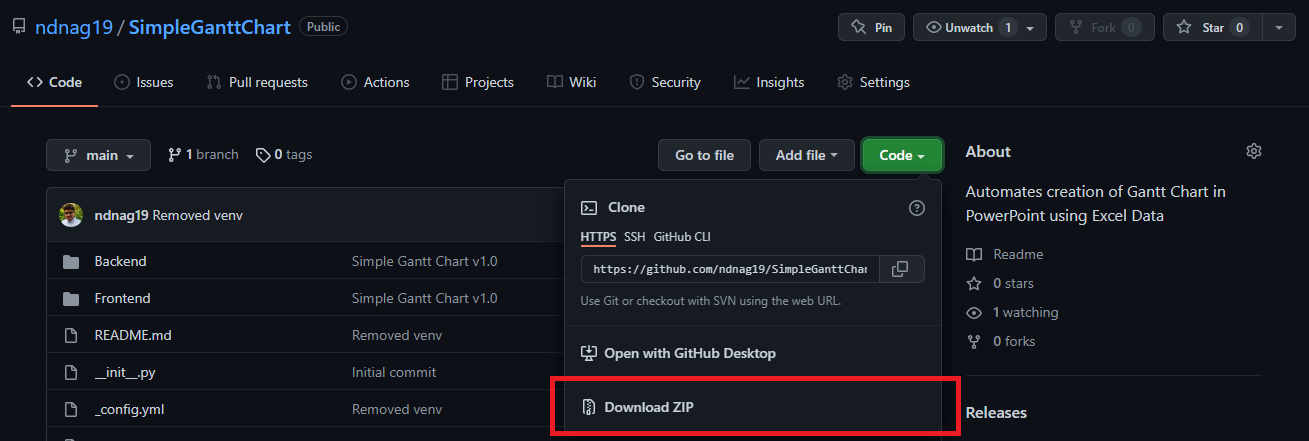The image size is (1309, 441).
Task: Open the Frontend folder
Action: (x=122, y=298)
